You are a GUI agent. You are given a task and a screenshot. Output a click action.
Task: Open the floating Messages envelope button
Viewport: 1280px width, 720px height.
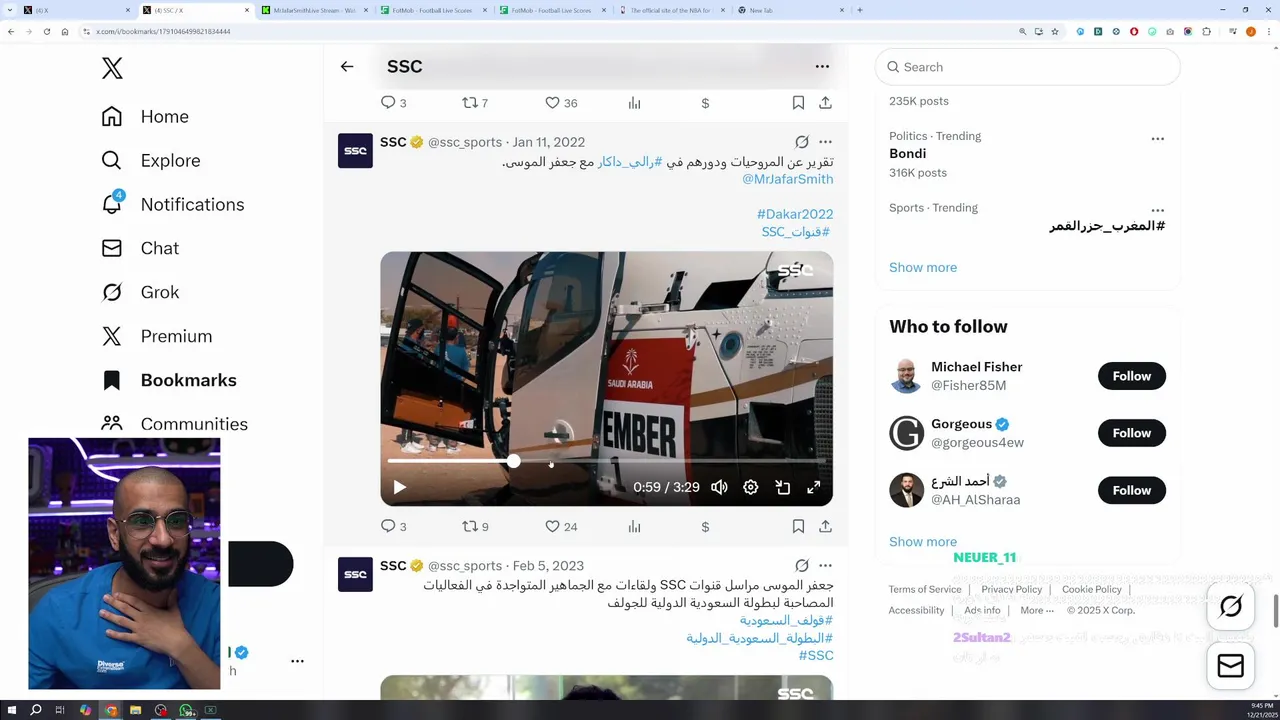tap(1231, 666)
